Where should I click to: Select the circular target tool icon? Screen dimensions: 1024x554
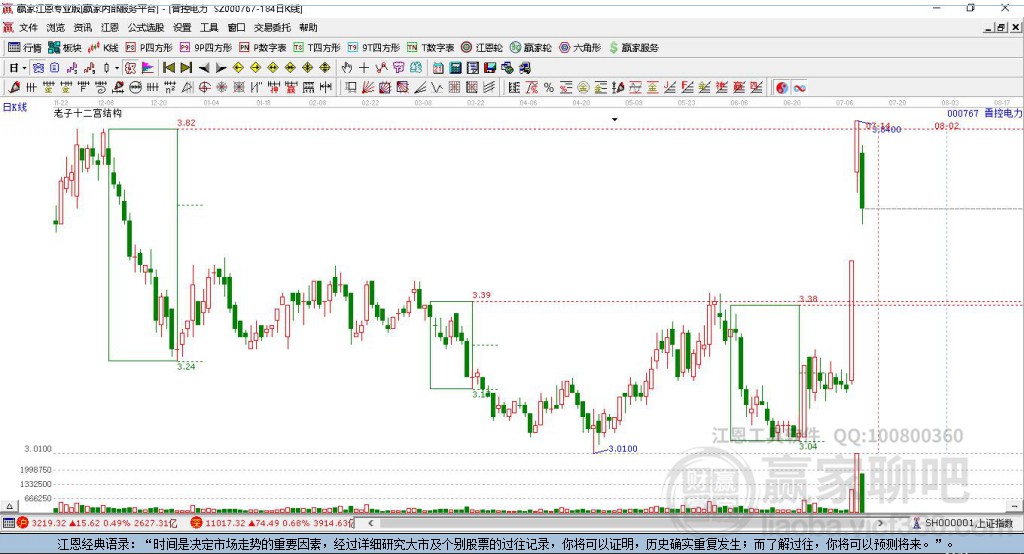(x=204, y=88)
